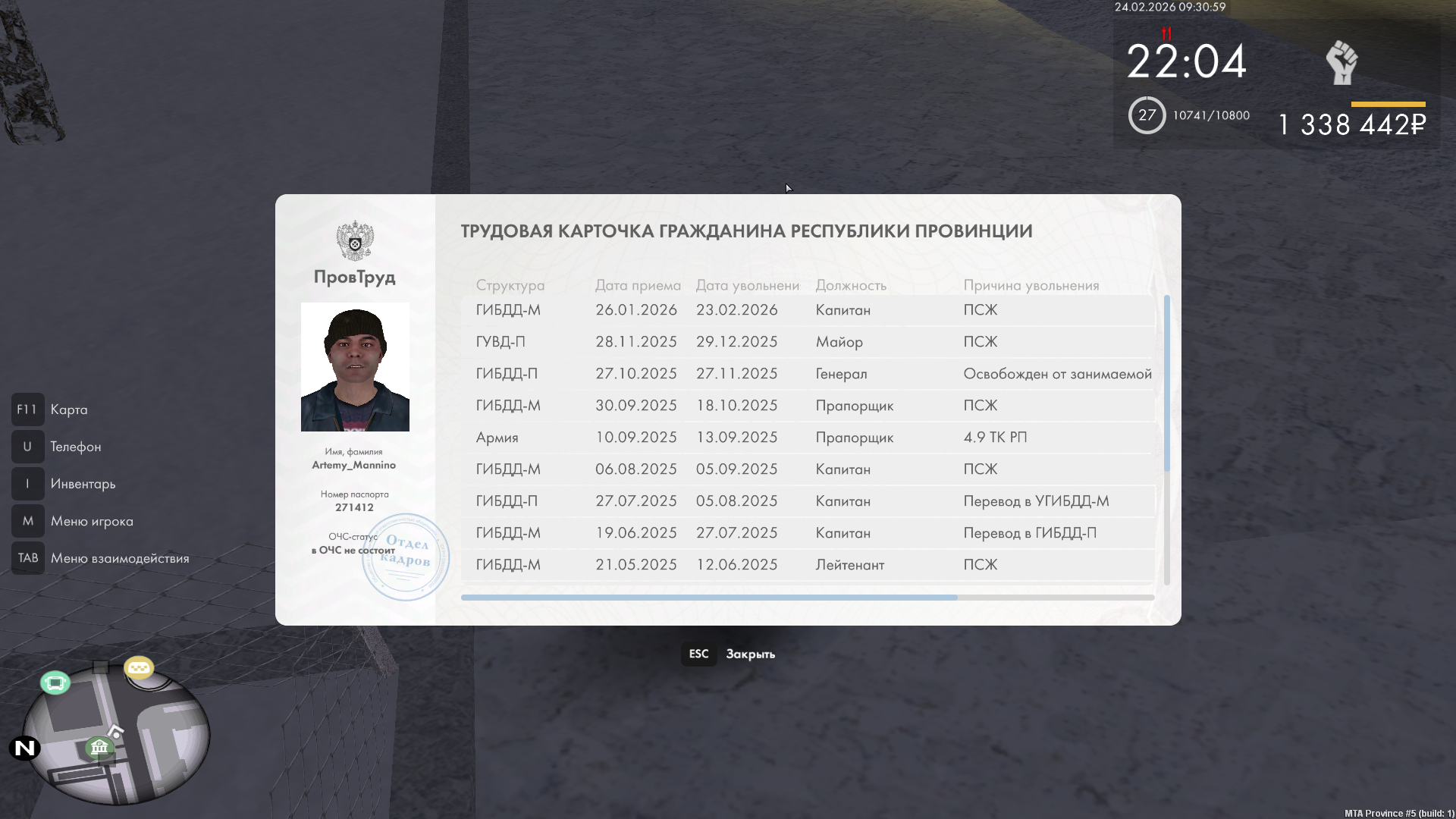Click the vertical scrollbar of the work table

[1166, 383]
